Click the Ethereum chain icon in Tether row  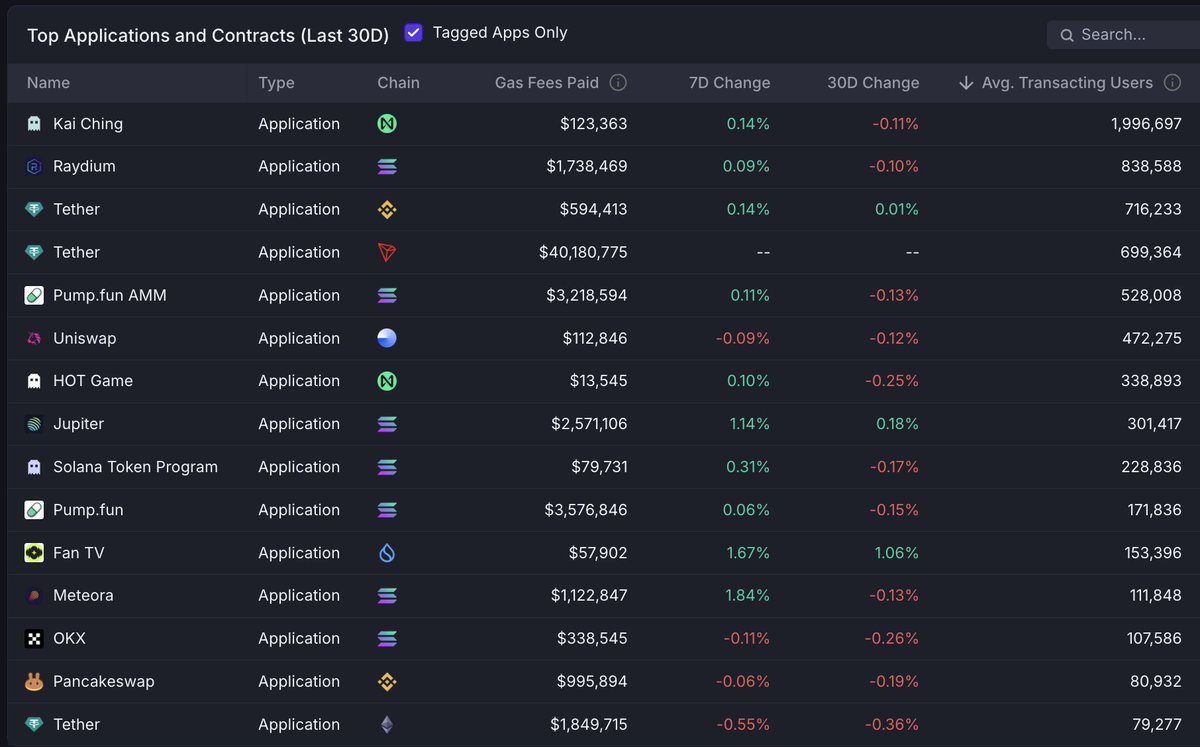(387, 725)
